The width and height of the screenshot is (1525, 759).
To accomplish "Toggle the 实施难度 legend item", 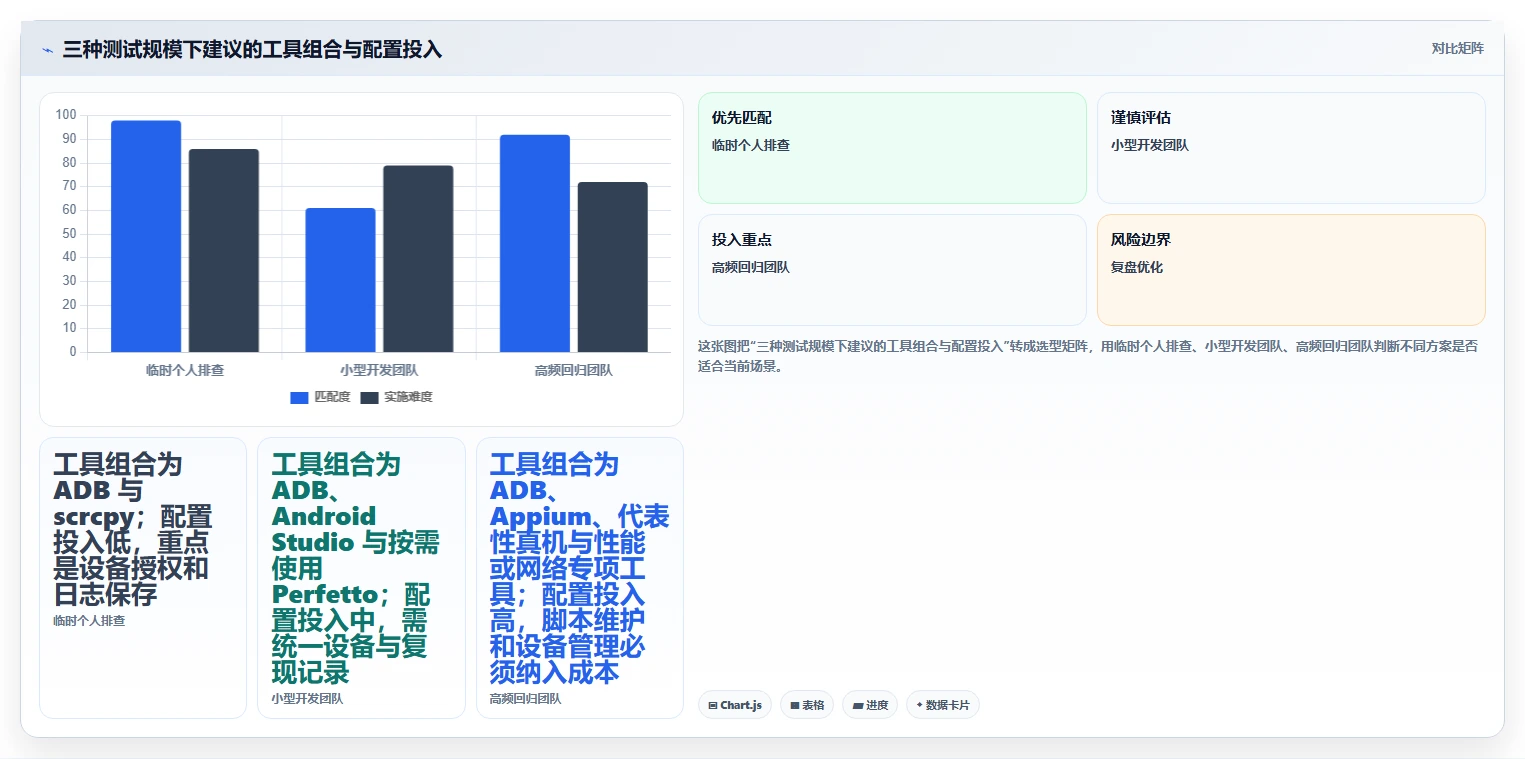I will pos(396,397).
